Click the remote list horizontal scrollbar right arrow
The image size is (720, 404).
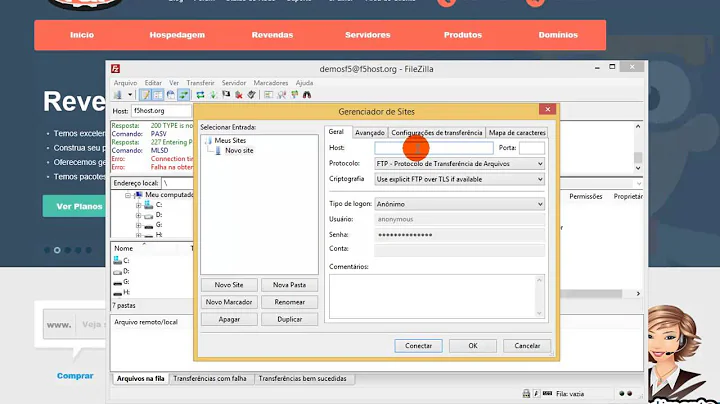pos(638,293)
